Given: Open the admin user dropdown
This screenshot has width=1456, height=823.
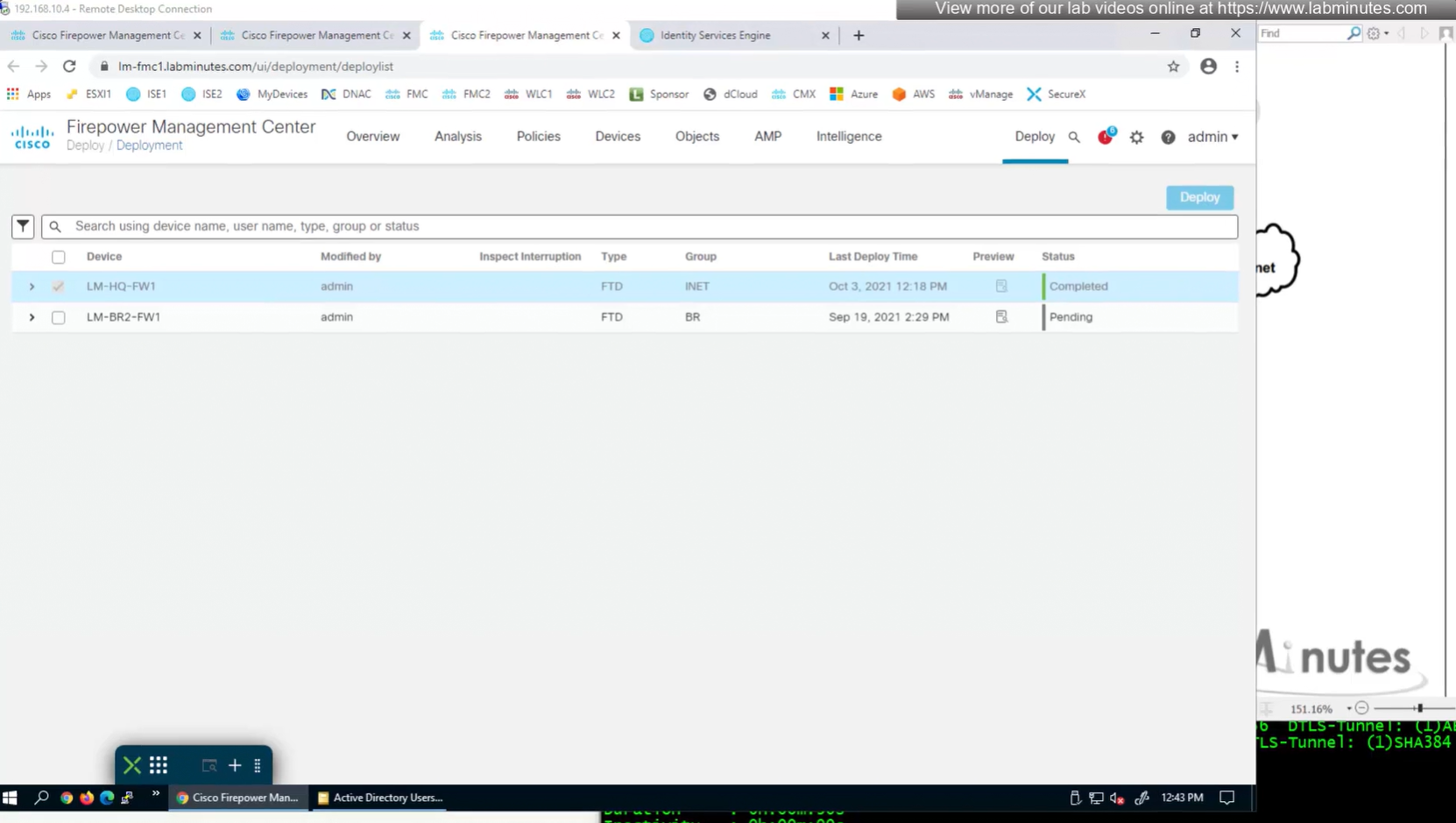Looking at the screenshot, I should (x=1212, y=137).
